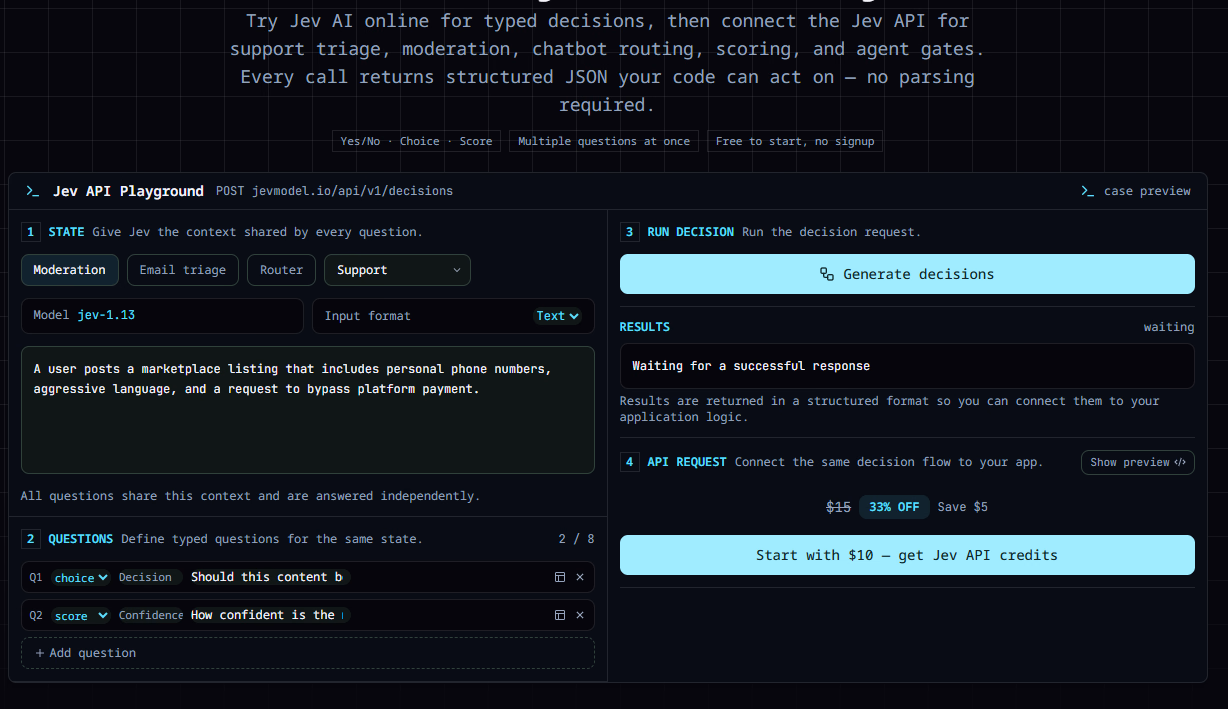Click the 'Waiting for a successful response' box
The height and width of the screenshot is (709, 1228).
click(x=907, y=366)
